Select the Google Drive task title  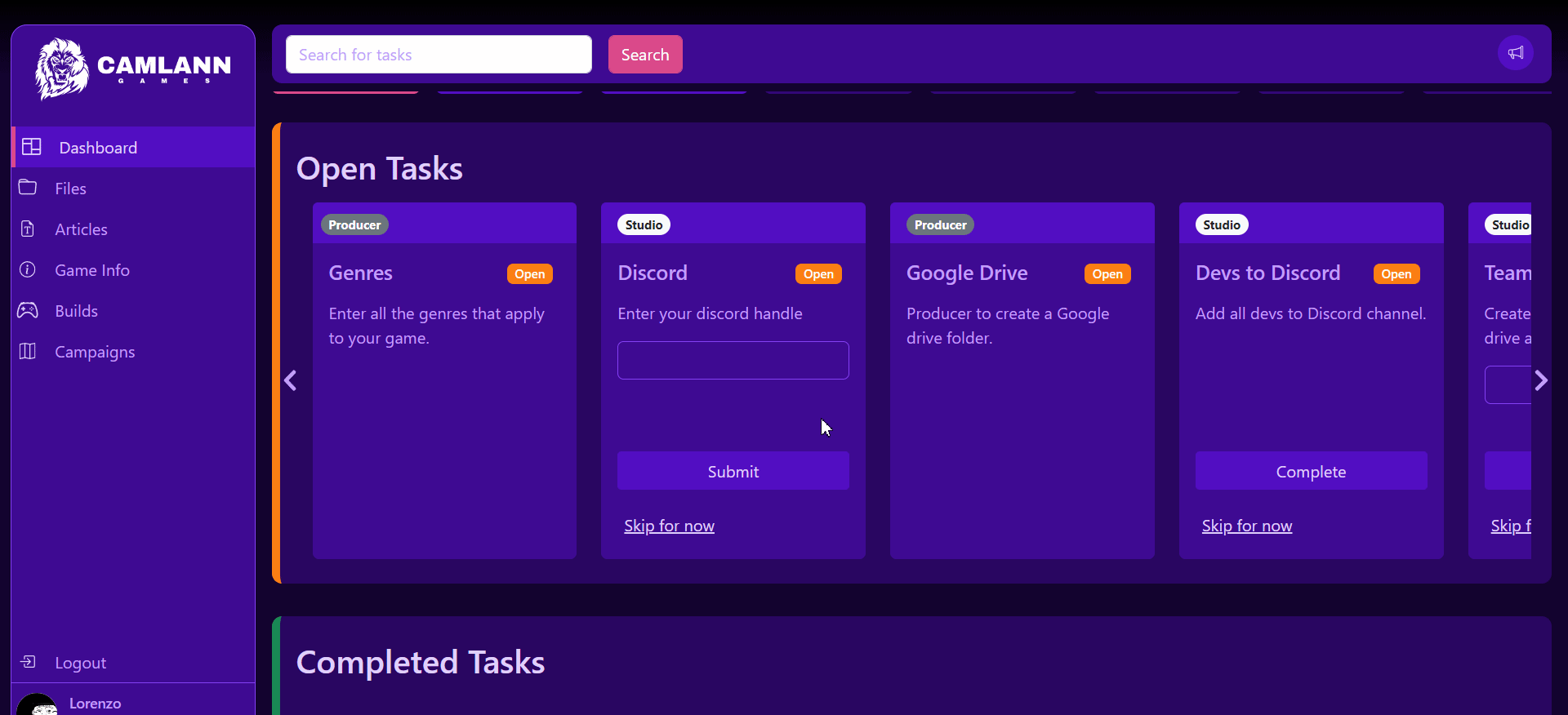pyautogui.click(x=967, y=273)
